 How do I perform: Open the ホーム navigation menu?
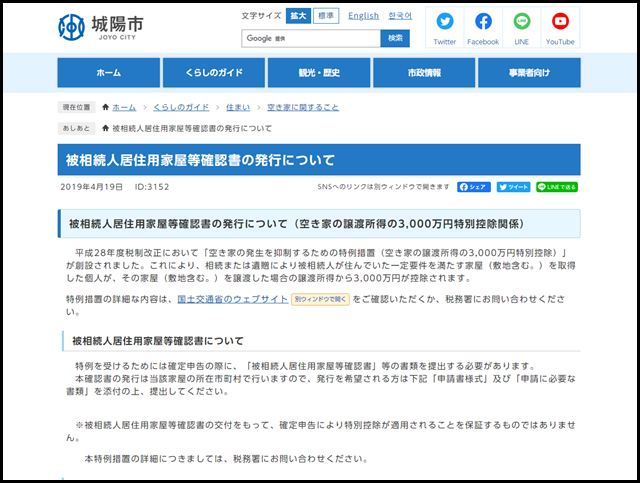(109, 73)
